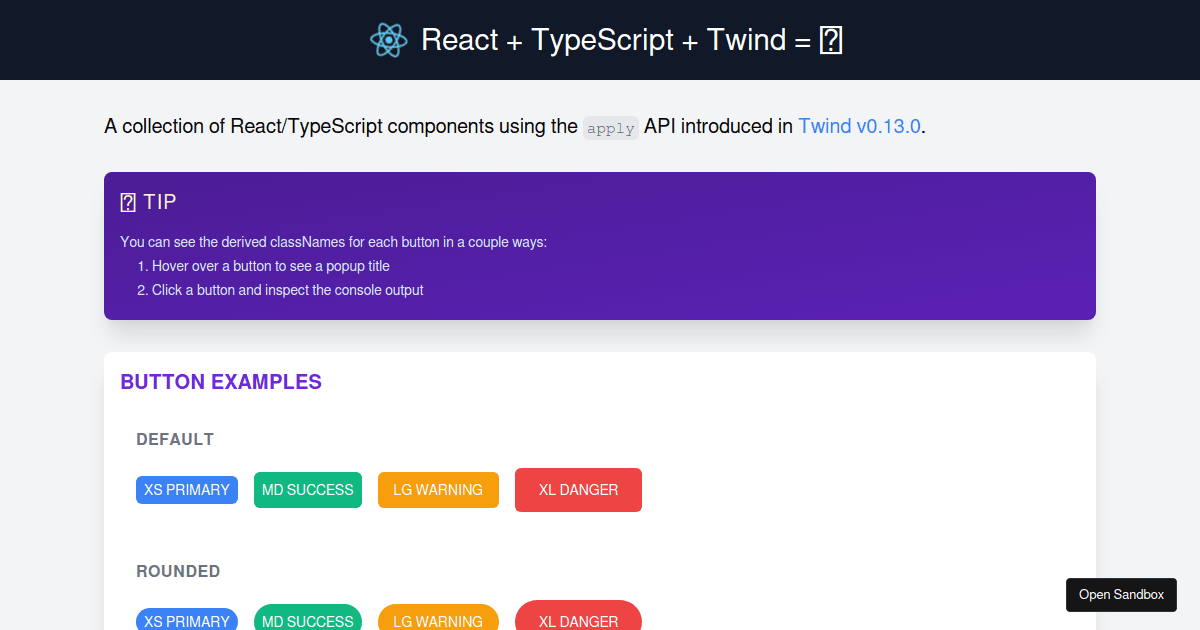Click the React logo in the header

tap(388, 40)
